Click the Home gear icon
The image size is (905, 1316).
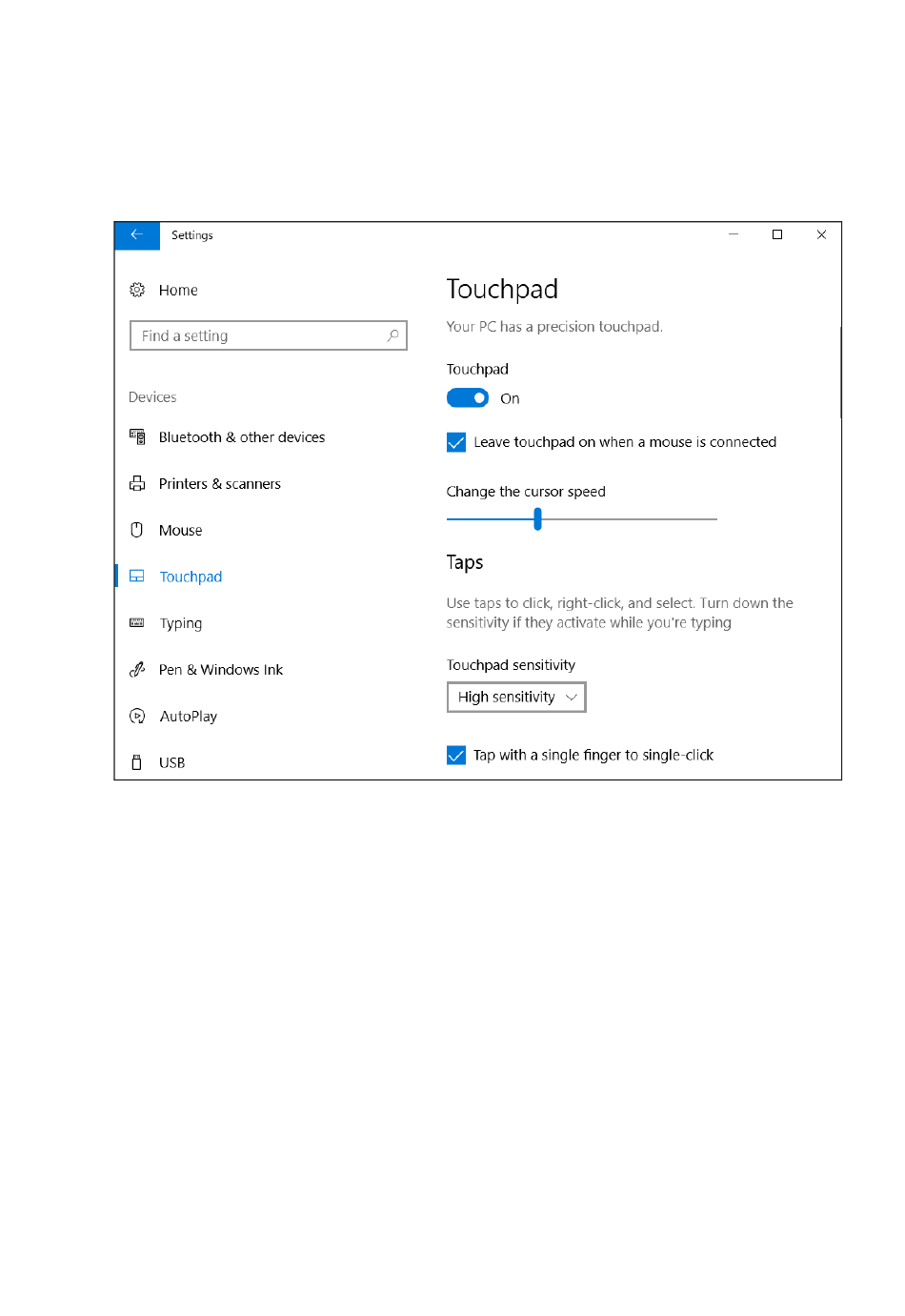[x=137, y=290]
